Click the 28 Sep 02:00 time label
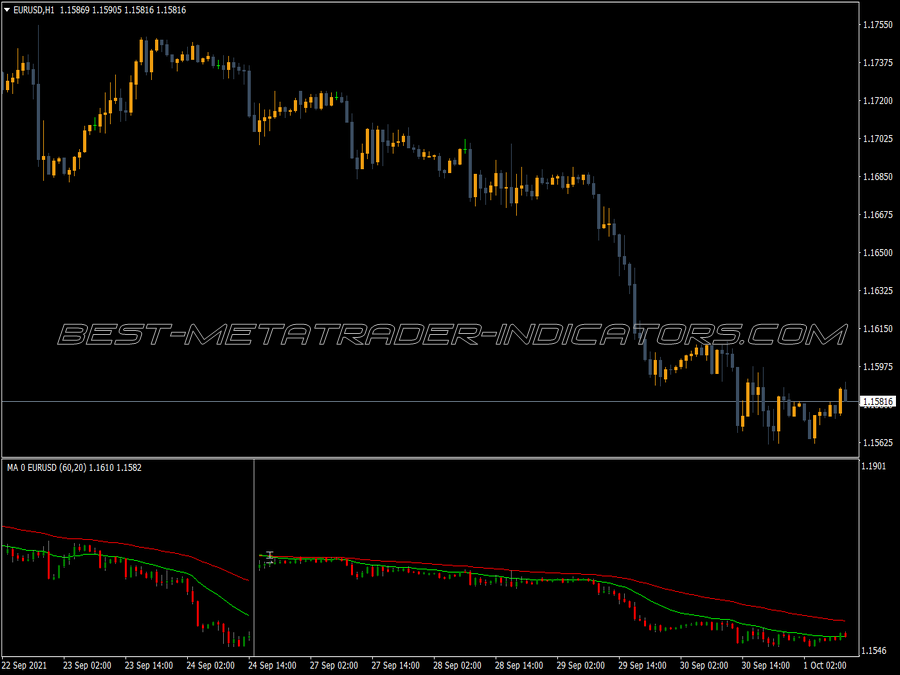 tap(457, 665)
